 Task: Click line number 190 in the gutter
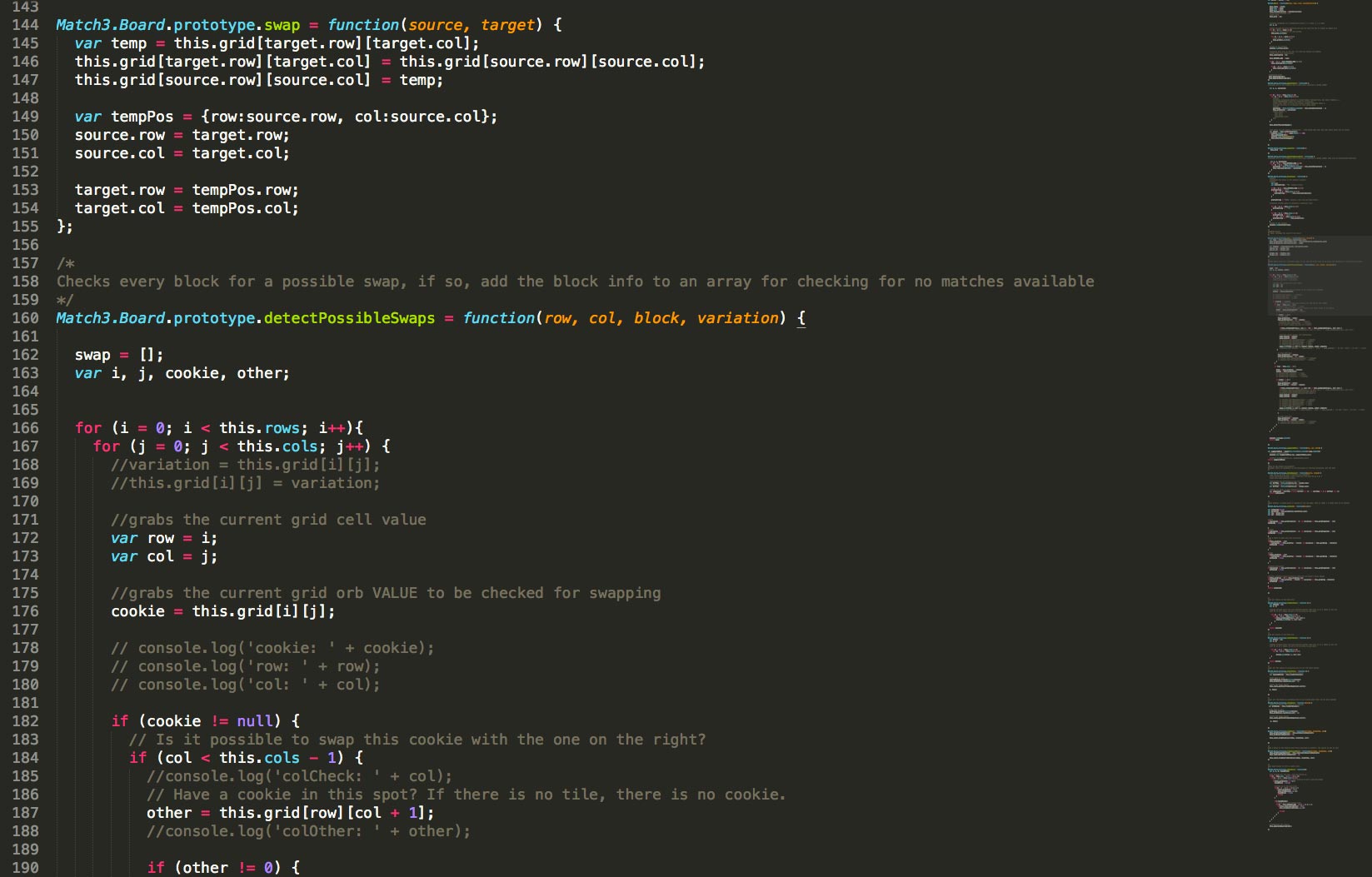pos(25,868)
